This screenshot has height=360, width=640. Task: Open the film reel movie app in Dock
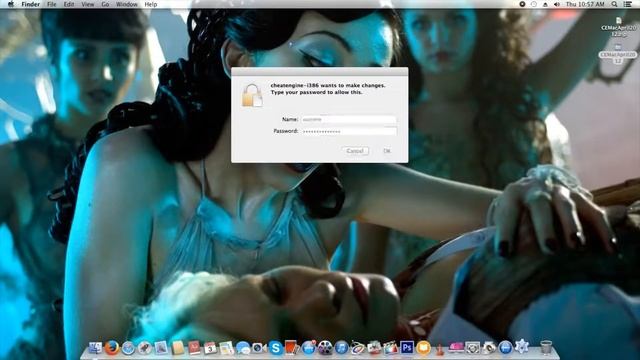click(325, 348)
